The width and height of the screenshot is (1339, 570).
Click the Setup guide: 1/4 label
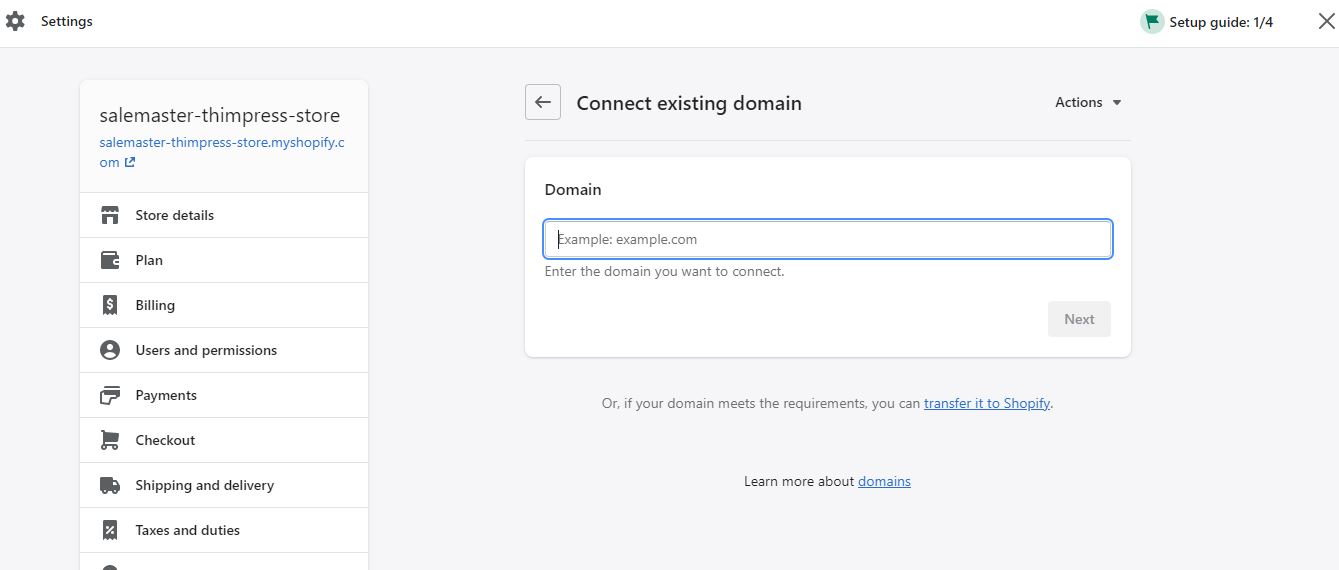coord(1221,22)
